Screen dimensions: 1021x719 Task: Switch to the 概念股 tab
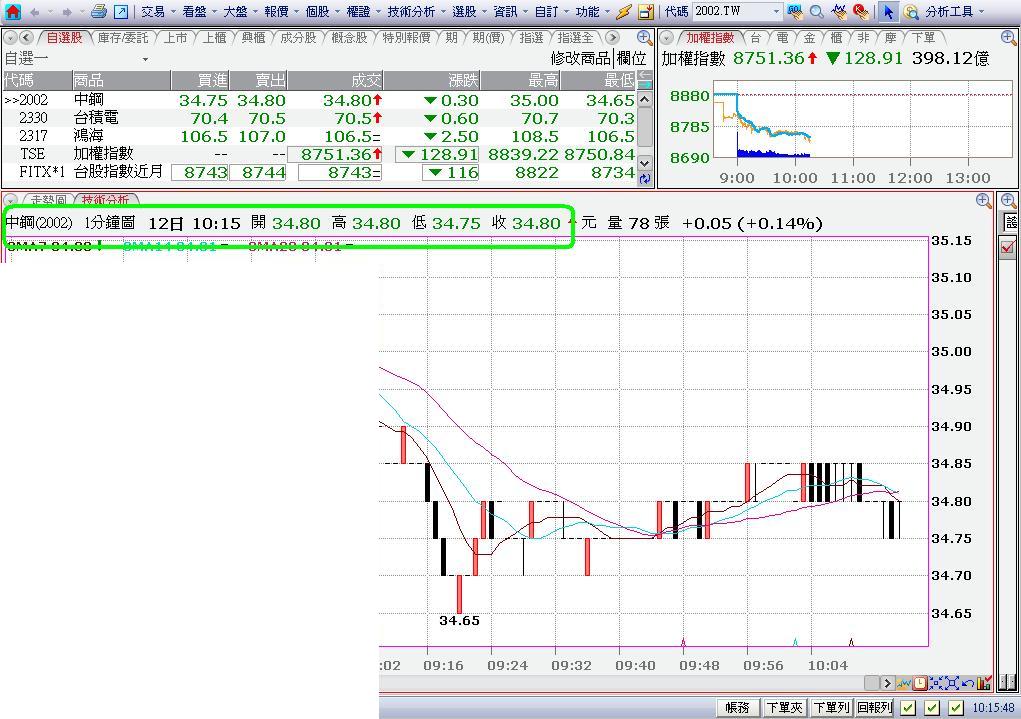[350, 38]
